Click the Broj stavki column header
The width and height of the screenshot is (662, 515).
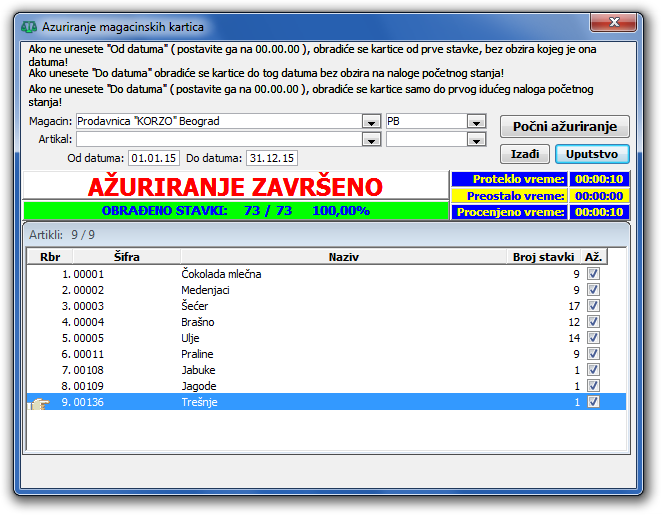[543, 257]
